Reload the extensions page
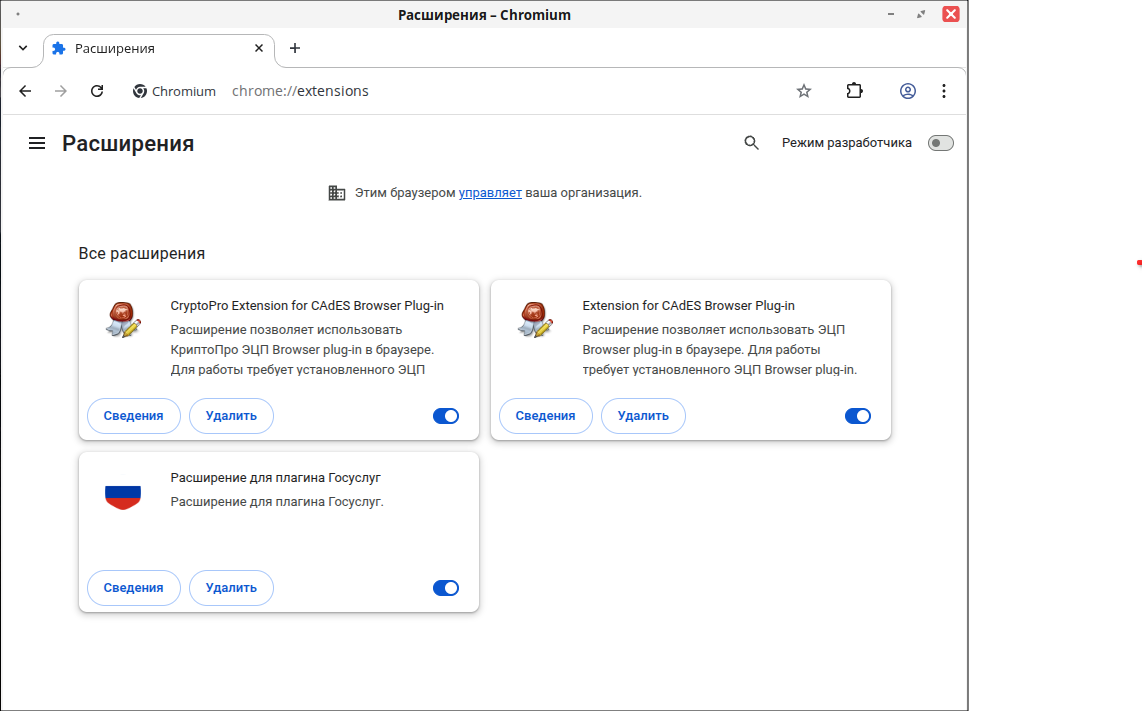The width and height of the screenshot is (1142, 711). click(97, 91)
